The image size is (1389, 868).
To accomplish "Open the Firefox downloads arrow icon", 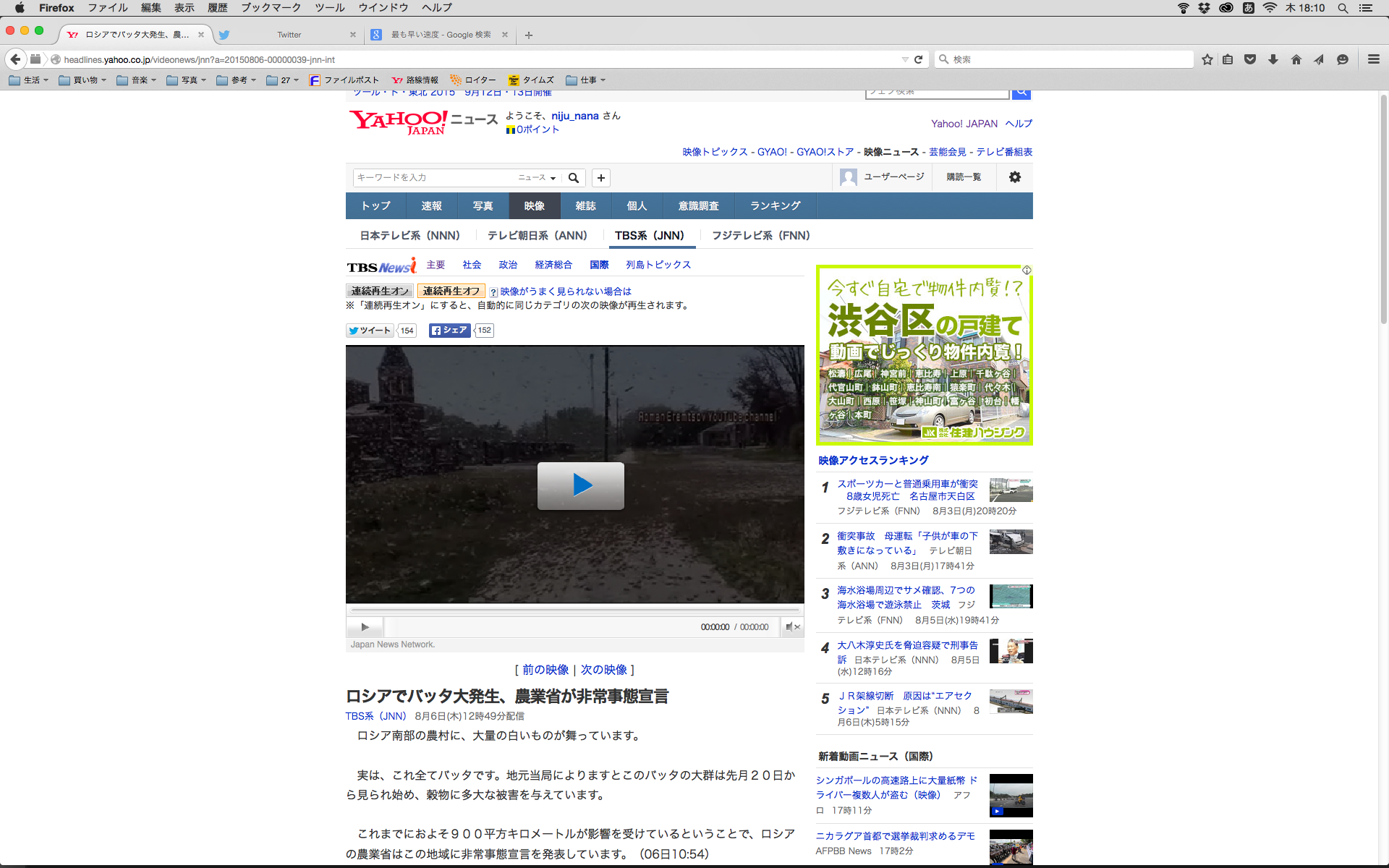I will tap(1273, 59).
